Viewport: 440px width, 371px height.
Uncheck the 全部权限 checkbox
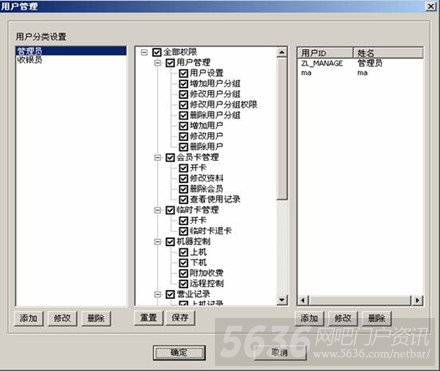coord(157,52)
